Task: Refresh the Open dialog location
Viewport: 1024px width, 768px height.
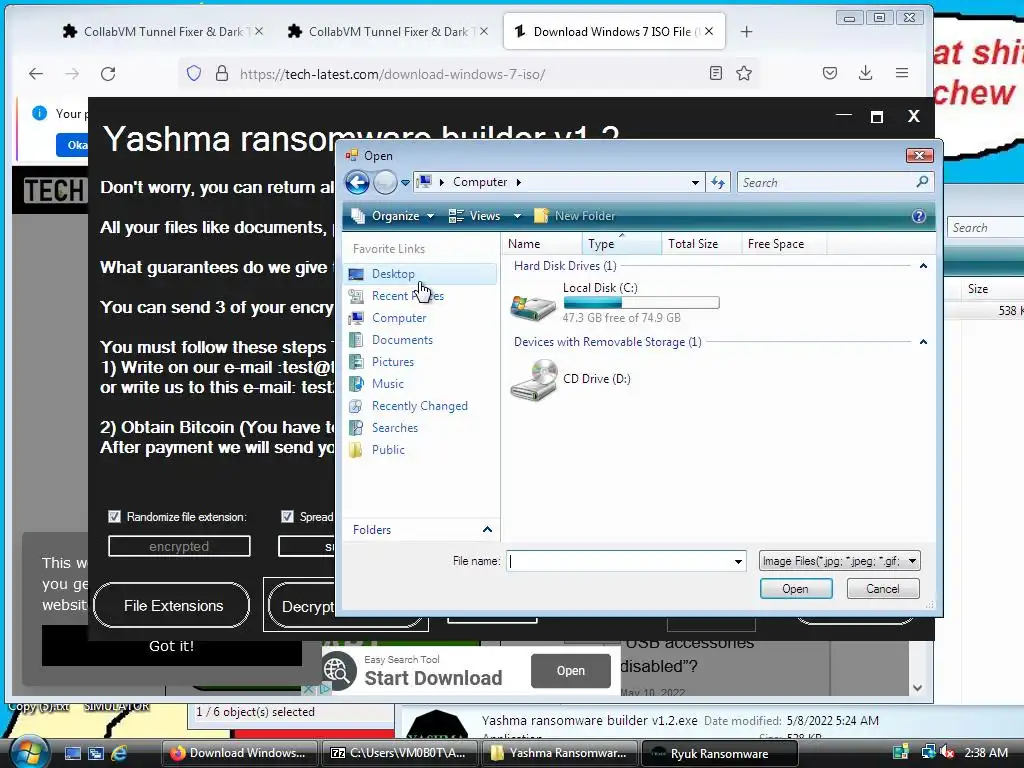Action: (718, 182)
